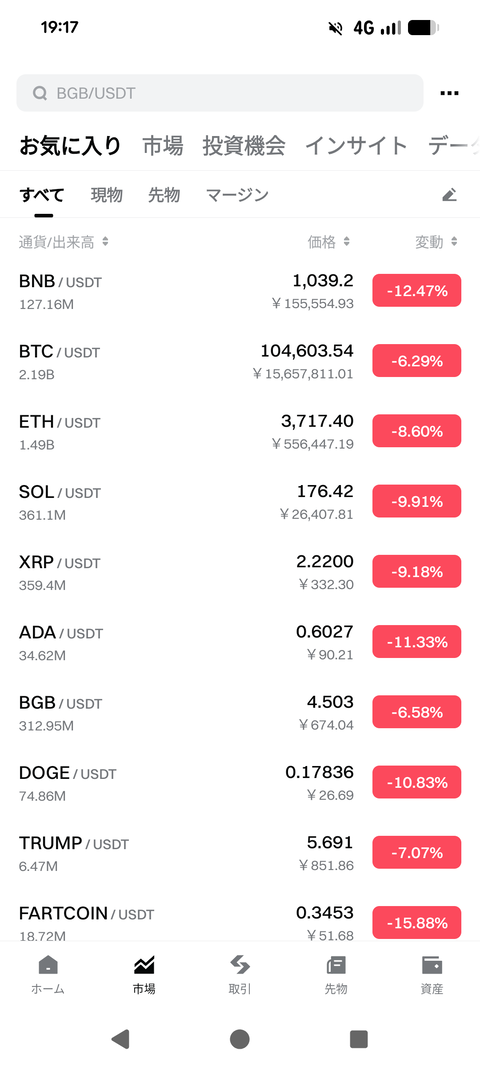Open the DOGE / USDT pair row

tap(240, 783)
